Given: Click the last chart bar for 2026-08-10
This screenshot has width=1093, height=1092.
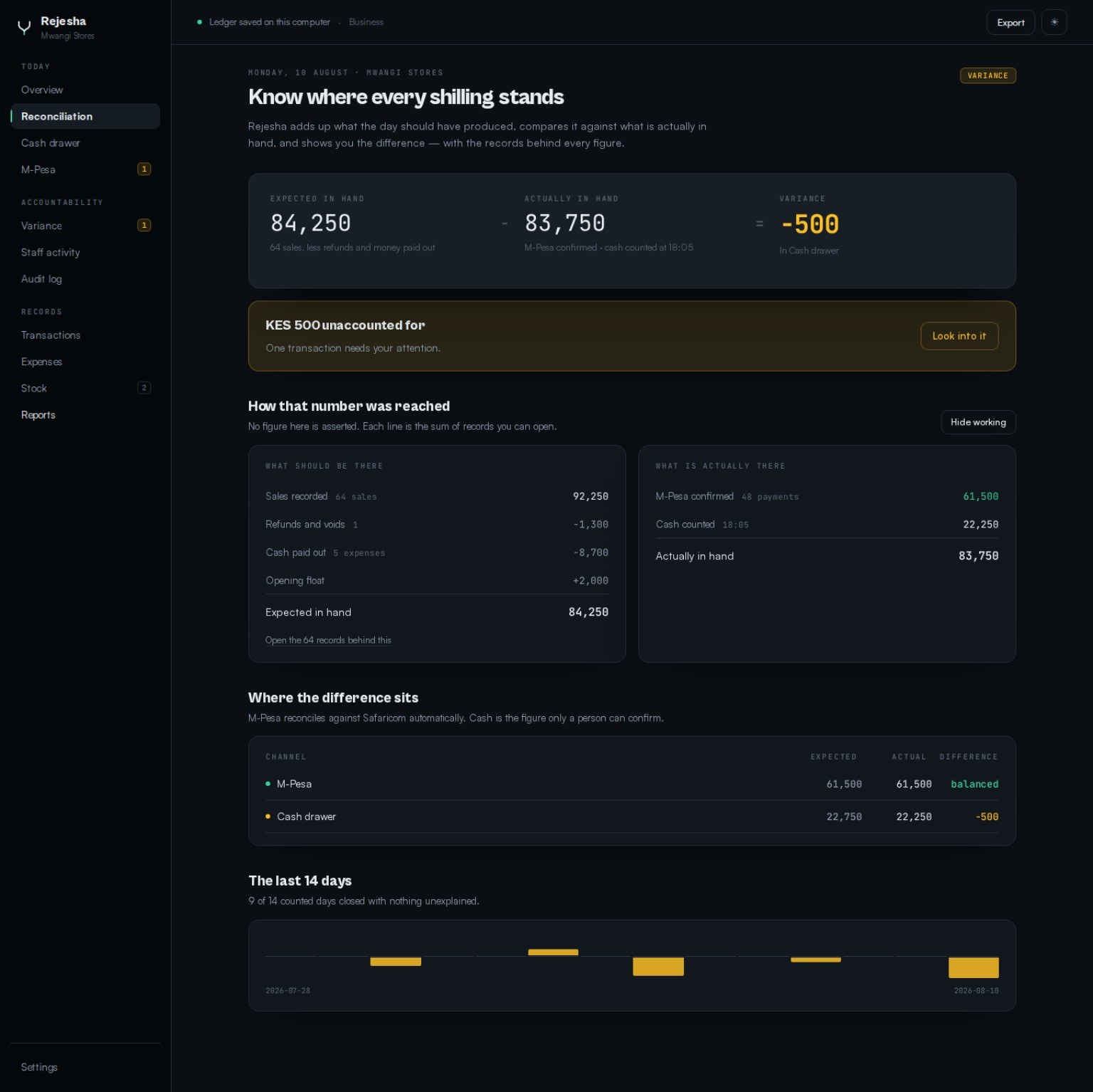Looking at the screenshot, I should click(973, 967).
